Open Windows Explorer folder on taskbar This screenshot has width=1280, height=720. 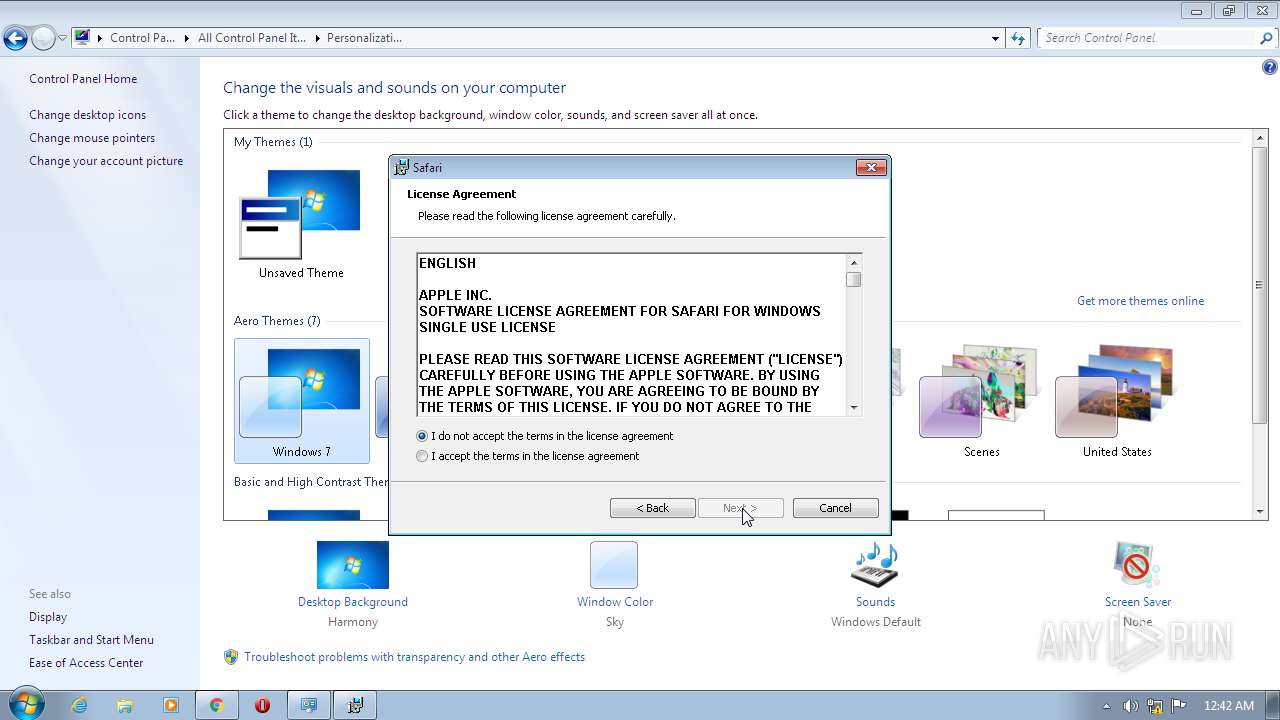(x=125, y=705)
